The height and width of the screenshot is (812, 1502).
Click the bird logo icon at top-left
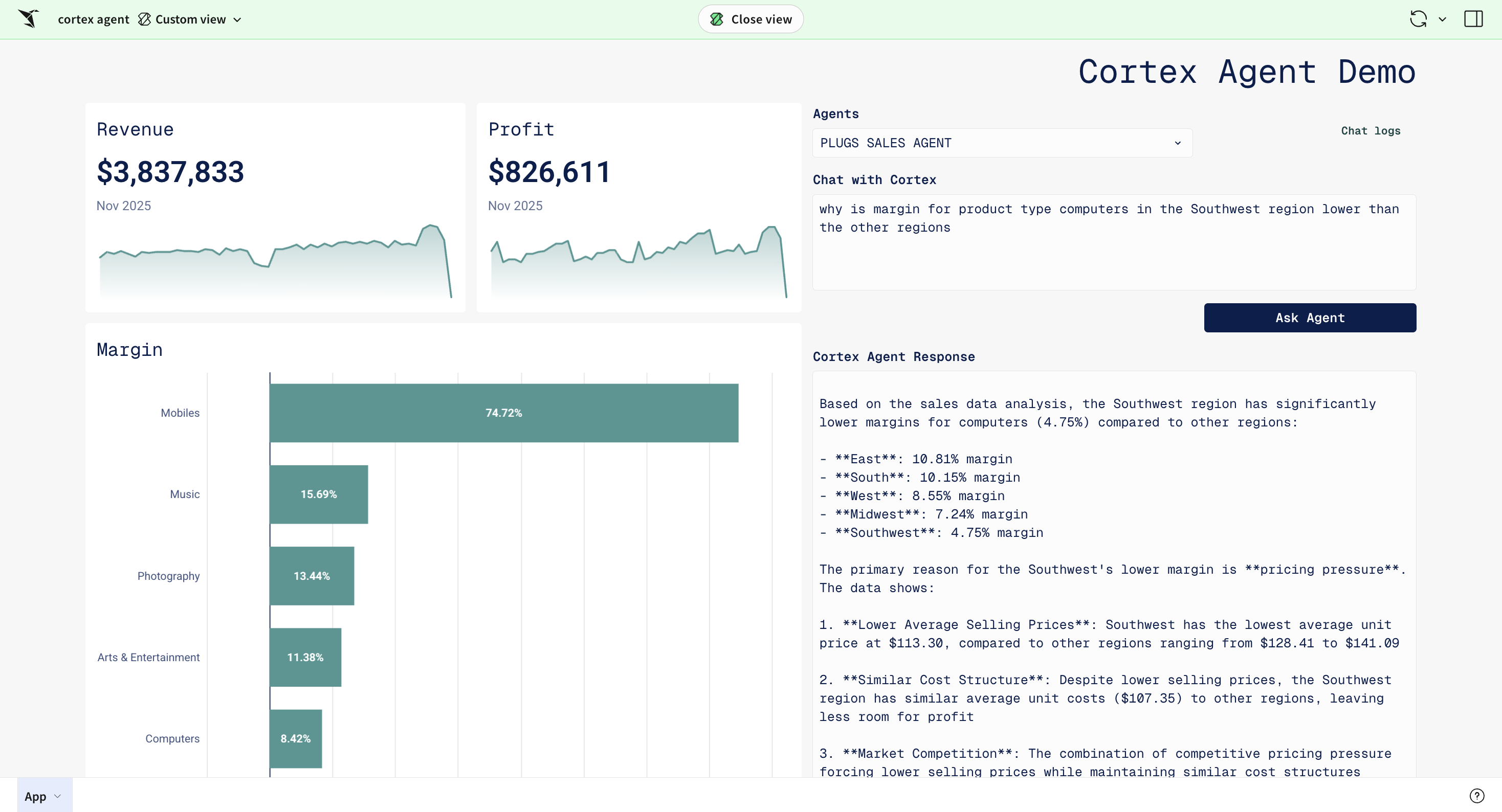(28, 18)
